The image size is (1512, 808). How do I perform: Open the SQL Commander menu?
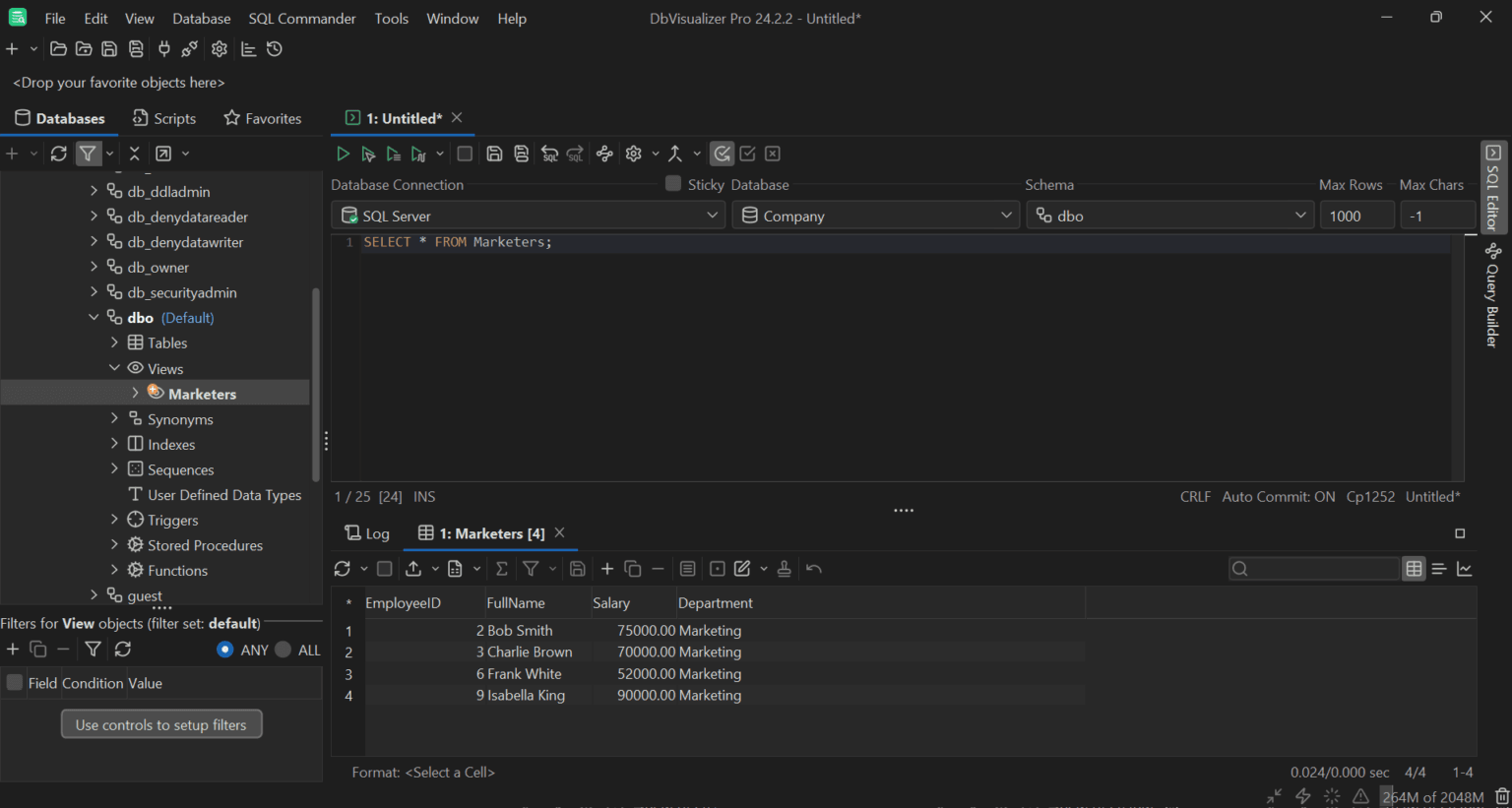[301, 18]
